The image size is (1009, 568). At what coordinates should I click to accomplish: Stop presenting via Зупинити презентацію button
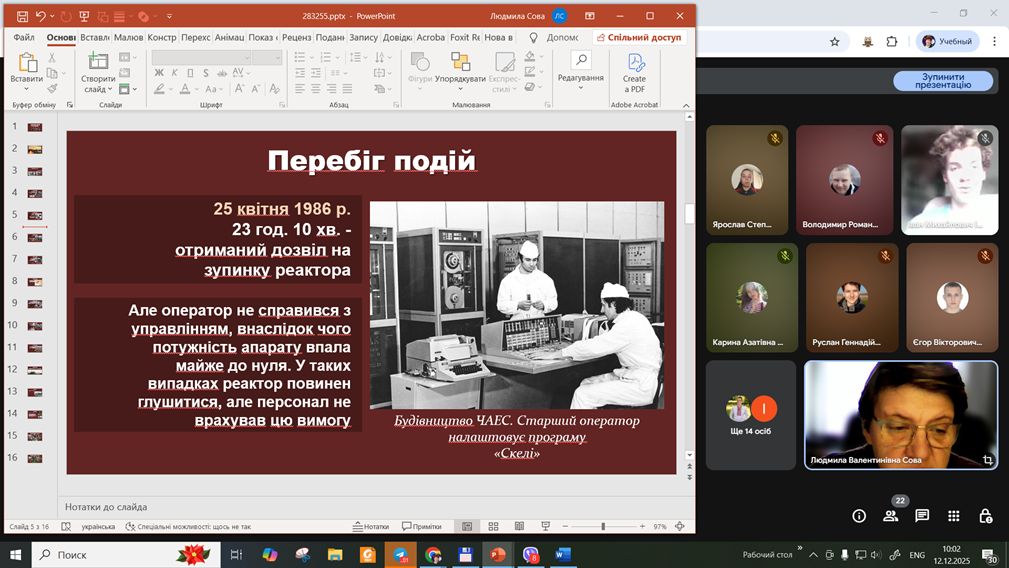click(943, 80)
